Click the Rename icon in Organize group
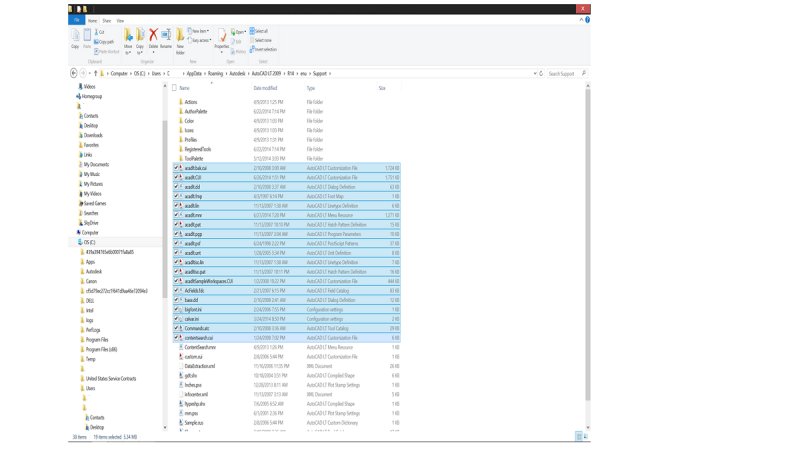 (x=166, y=38)
